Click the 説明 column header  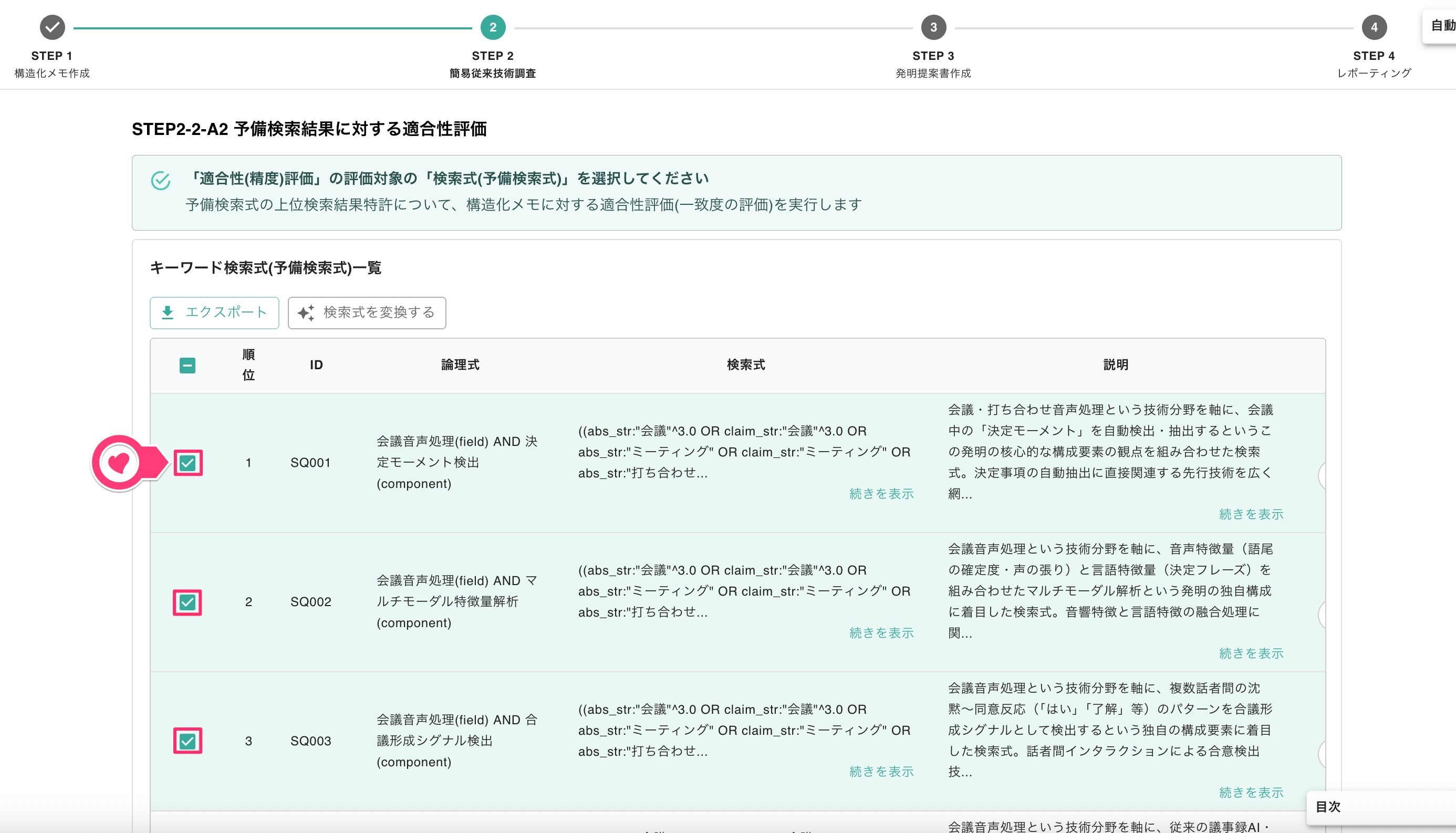tap(1116, 365)
